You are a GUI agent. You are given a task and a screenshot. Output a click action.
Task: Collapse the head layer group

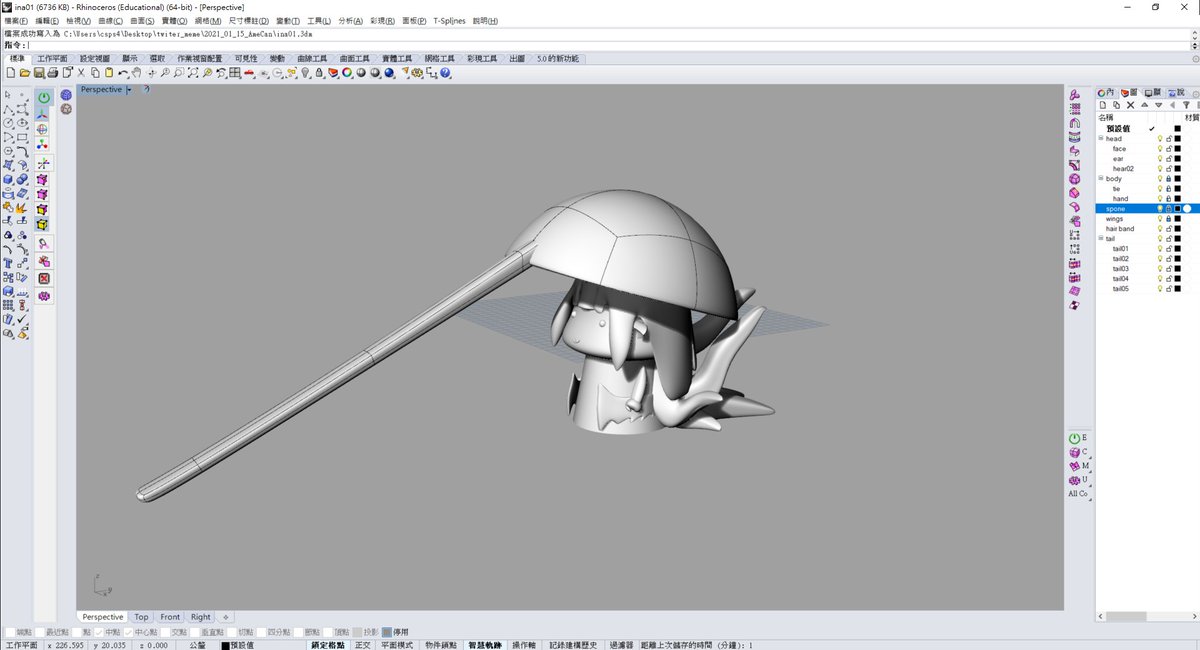pyautogui.click(x=1101, y=139)
